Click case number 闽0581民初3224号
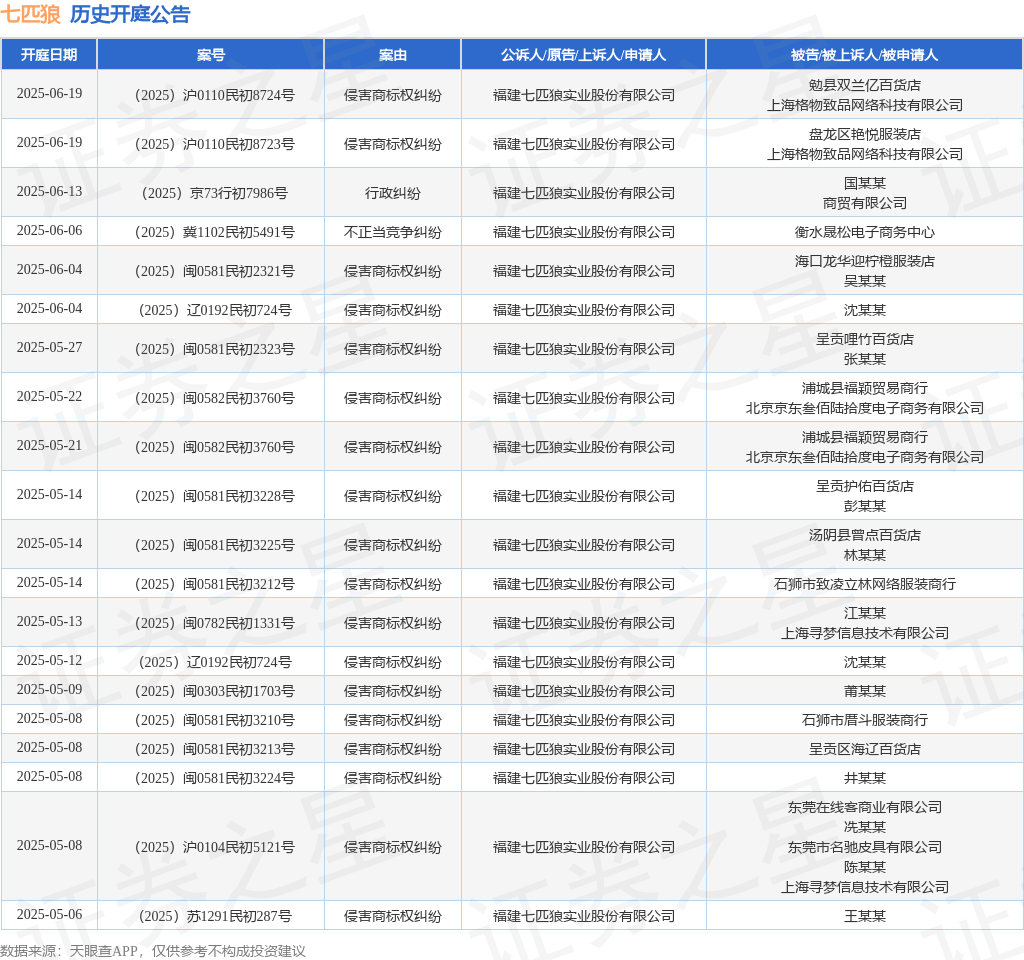This screenshot has width=1024, height=960. coord(215,778)
